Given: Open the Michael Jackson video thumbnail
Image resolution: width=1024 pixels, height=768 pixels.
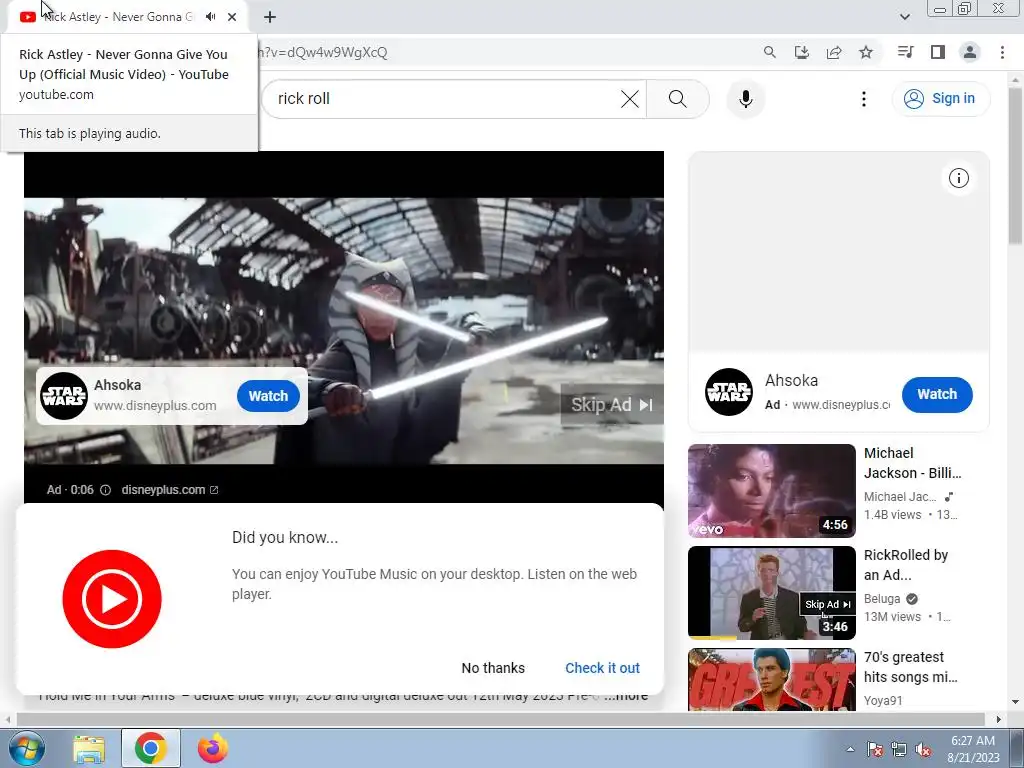Looking at the screenshot, I should [x=771, y=490].
